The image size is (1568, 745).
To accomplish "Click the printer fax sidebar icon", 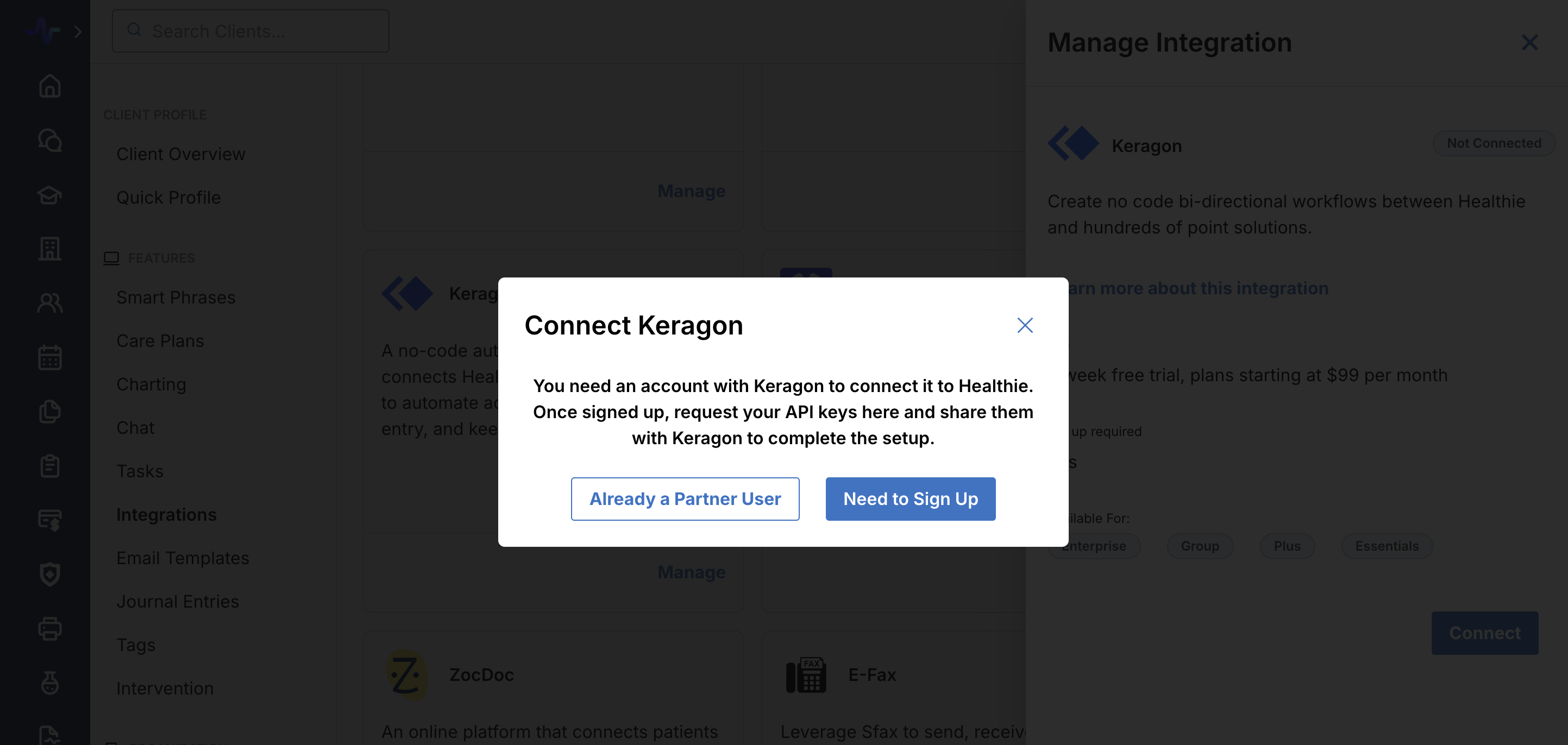I will tap(49, 628).
